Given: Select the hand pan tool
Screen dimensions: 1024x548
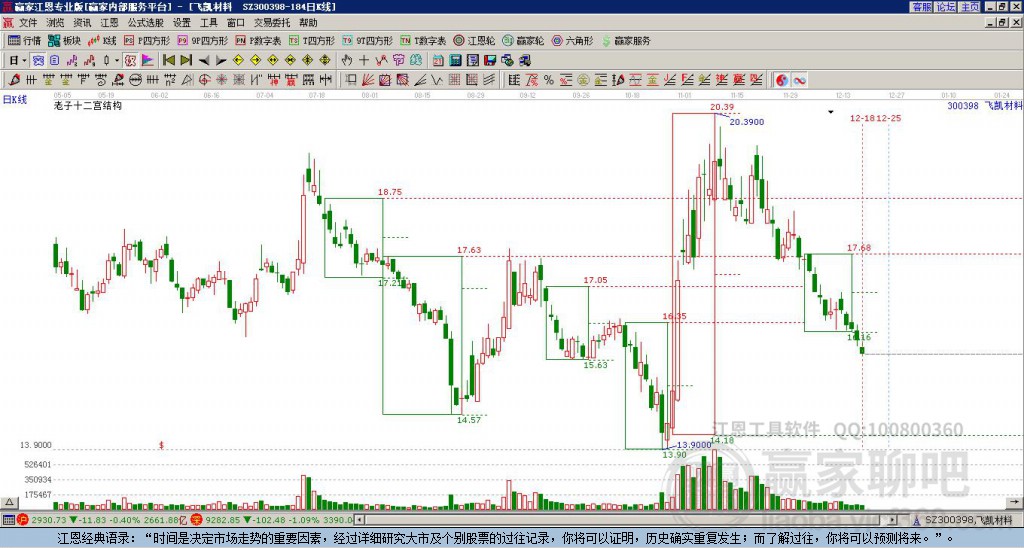Looking at the screenshot, I should [x=347, y=61].
